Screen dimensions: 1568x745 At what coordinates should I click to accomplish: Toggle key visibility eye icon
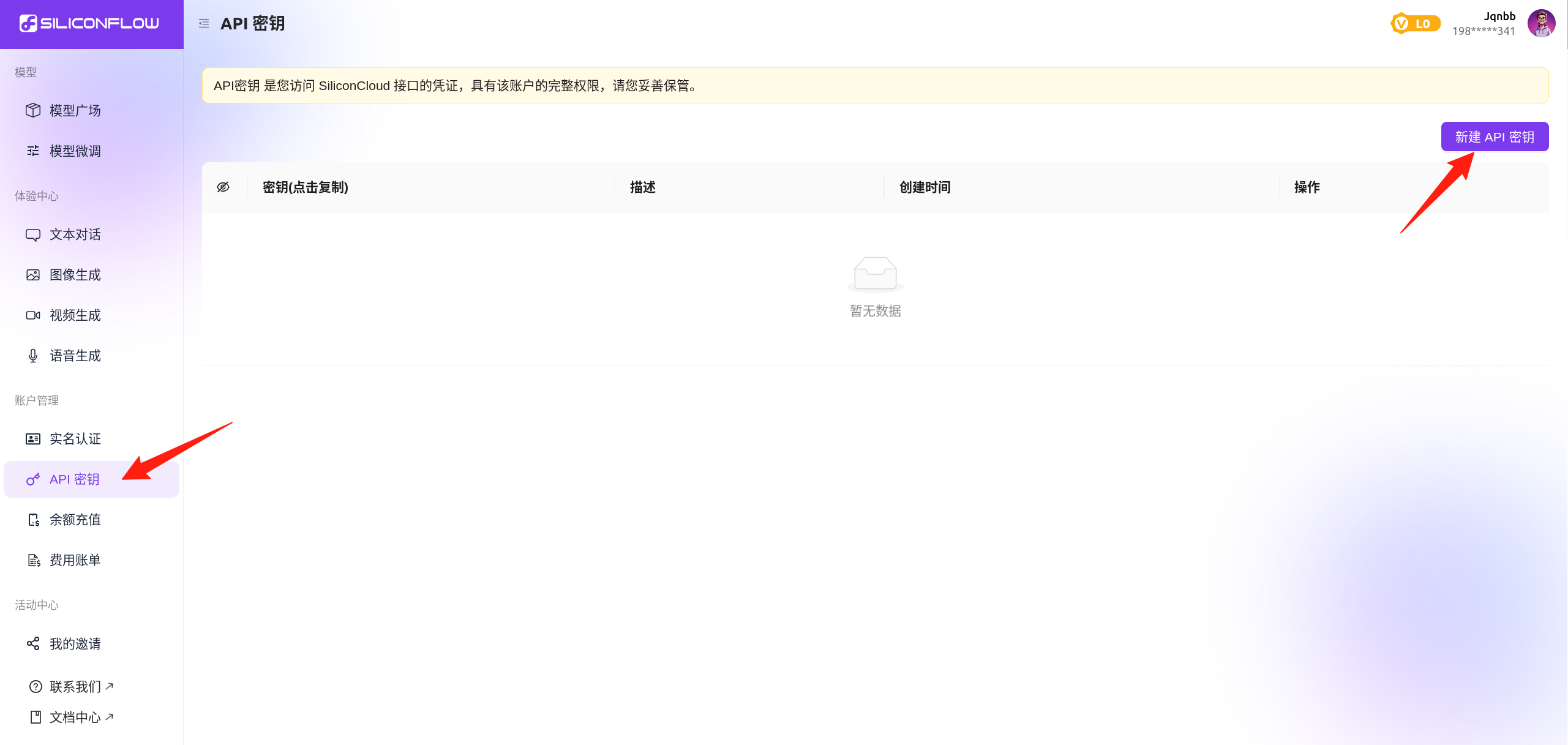tap(223, 187)
